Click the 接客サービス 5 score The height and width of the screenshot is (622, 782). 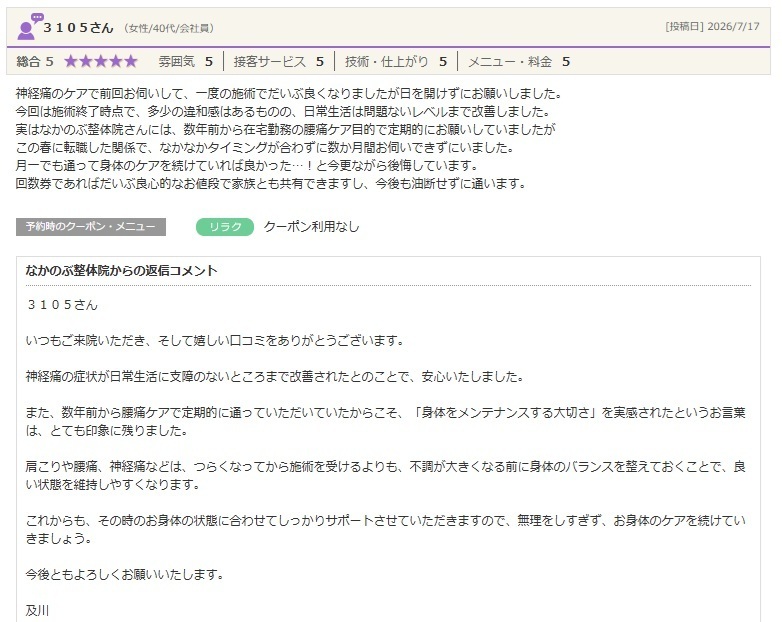pyautogui.click(x=279, y=61)
